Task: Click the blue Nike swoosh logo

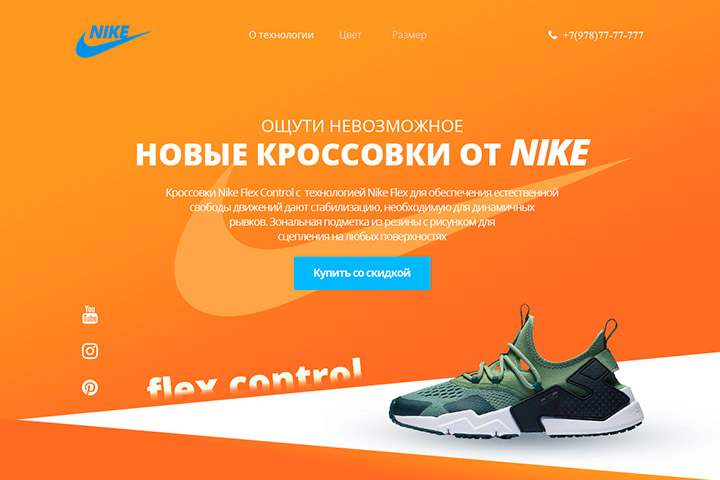Action: [x=113, y=41]
